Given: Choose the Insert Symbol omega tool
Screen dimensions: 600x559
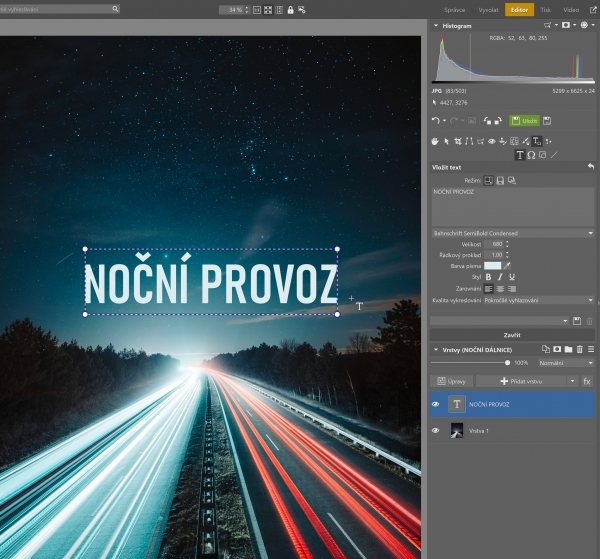Looking at the screenshot, I should pyautogui.click(x=531, y=155).
